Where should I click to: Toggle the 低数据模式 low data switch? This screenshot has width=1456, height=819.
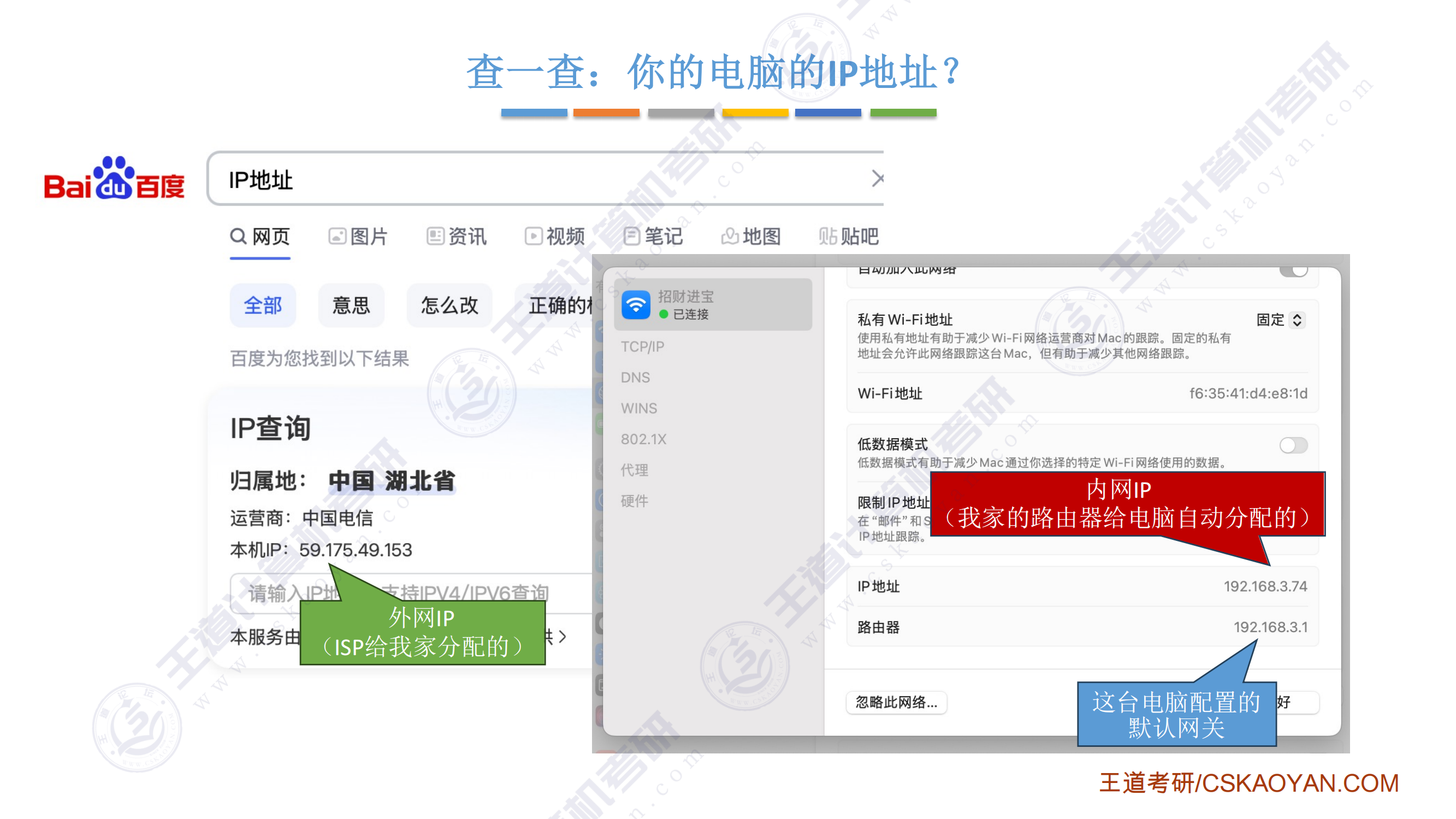(x=1293, y=445)
